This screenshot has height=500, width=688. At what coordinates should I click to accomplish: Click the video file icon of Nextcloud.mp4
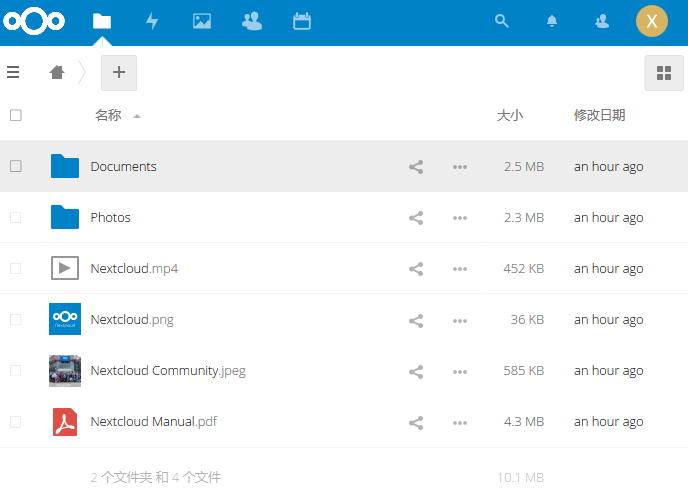[x=65, y=268]
